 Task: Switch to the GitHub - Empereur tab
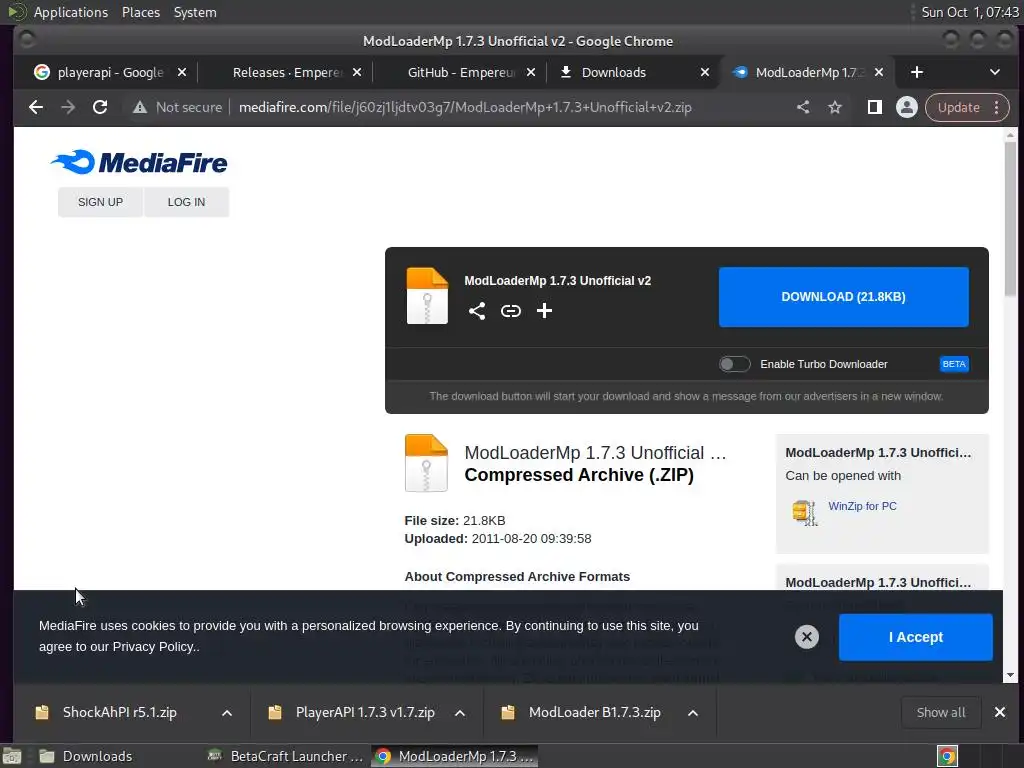click(x=459, y=72)
